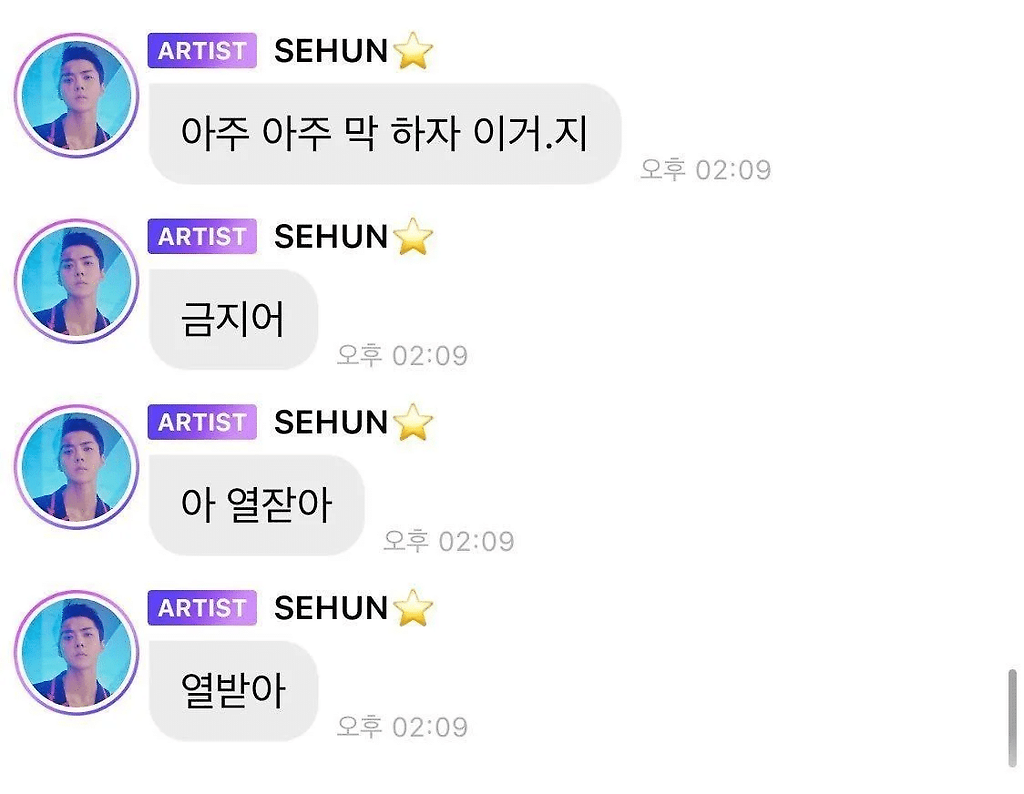Screen dimensions: 1024x794
Task: Click the SEHUN name above the first message
Action: [x=331, y=51]
